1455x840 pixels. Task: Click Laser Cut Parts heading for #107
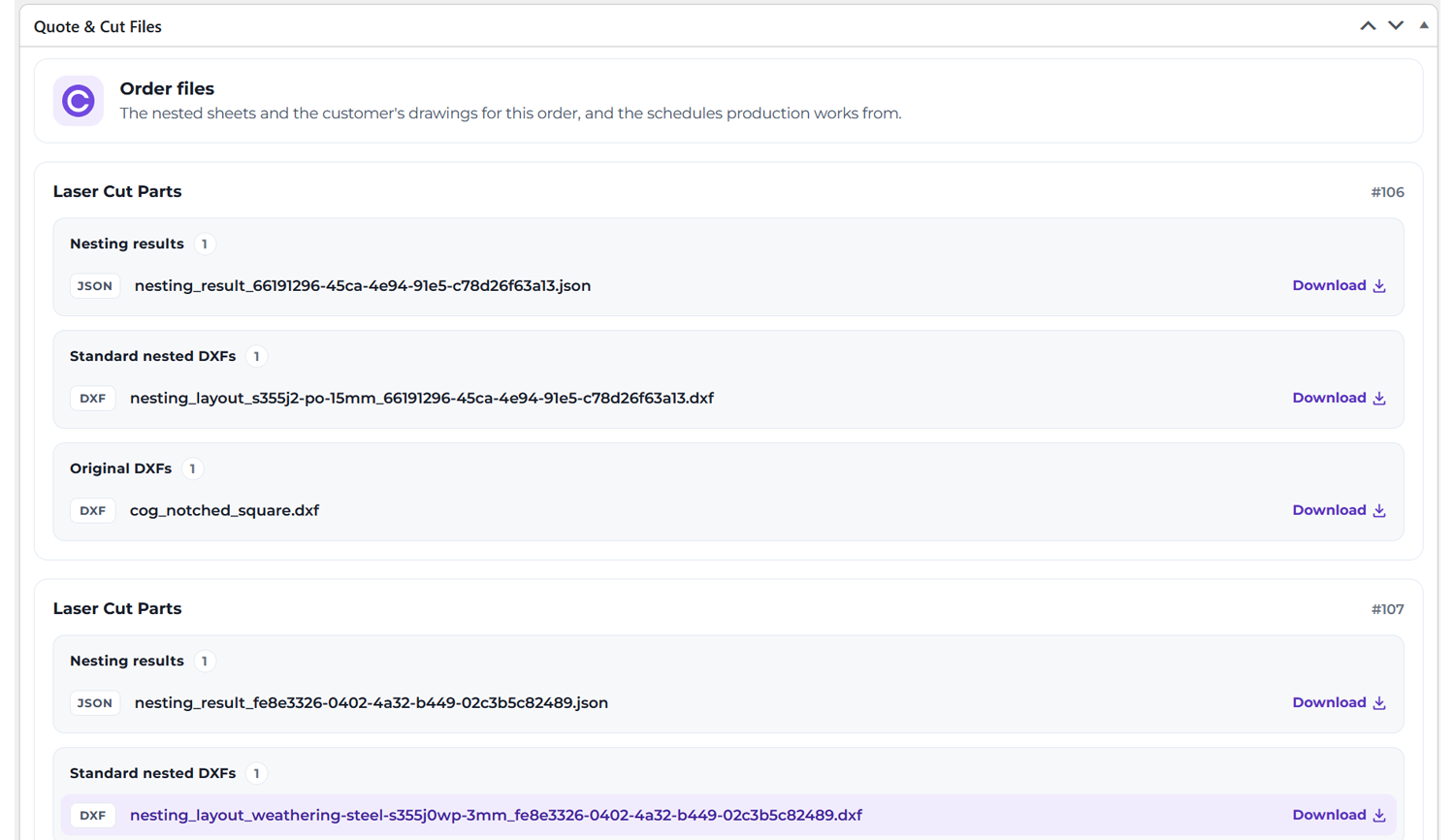117,609
